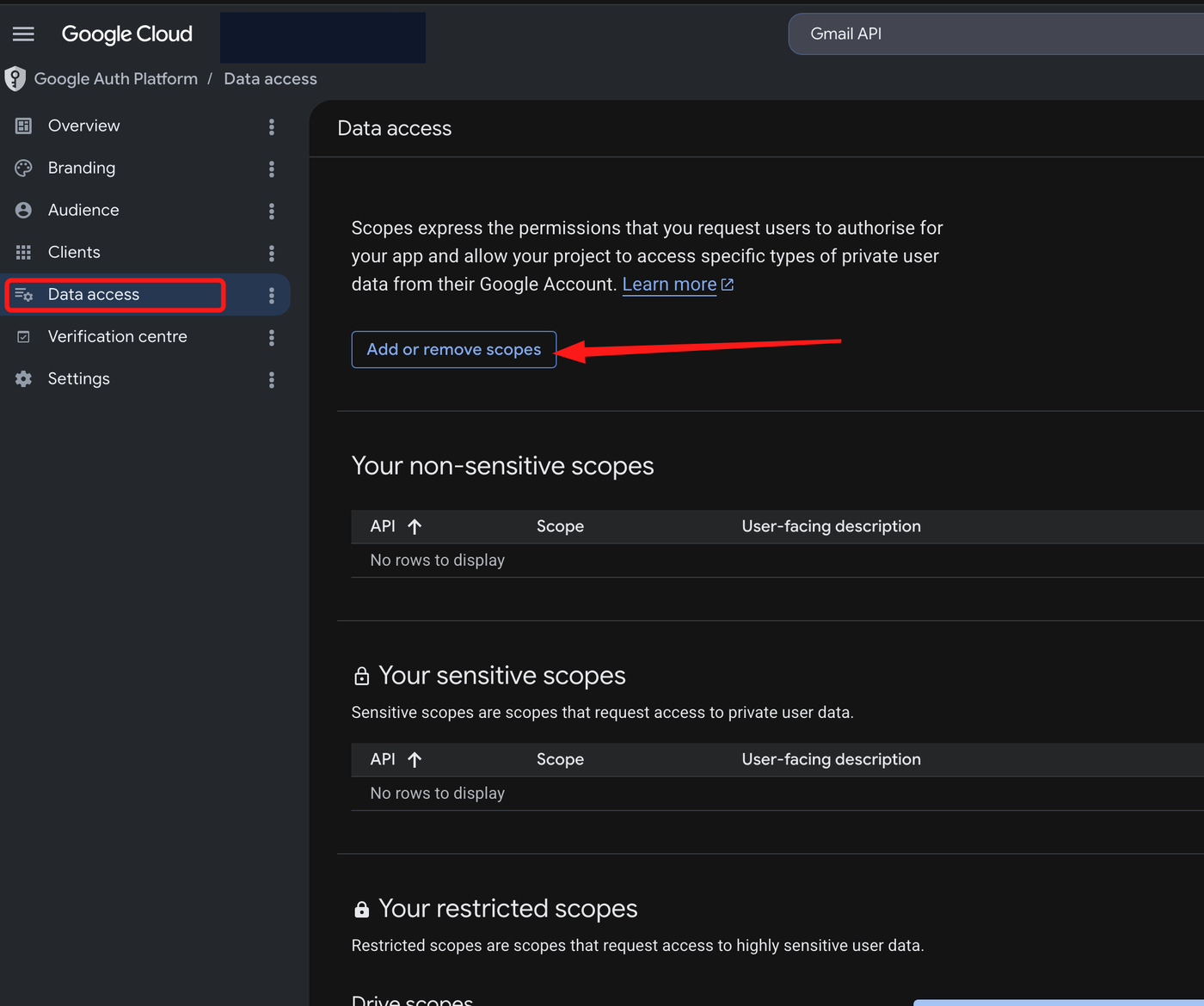This screenshot has width=1204, height=1006.
Task: Go to Google Auth Platform breadcrumb
Action: [116, 79]
